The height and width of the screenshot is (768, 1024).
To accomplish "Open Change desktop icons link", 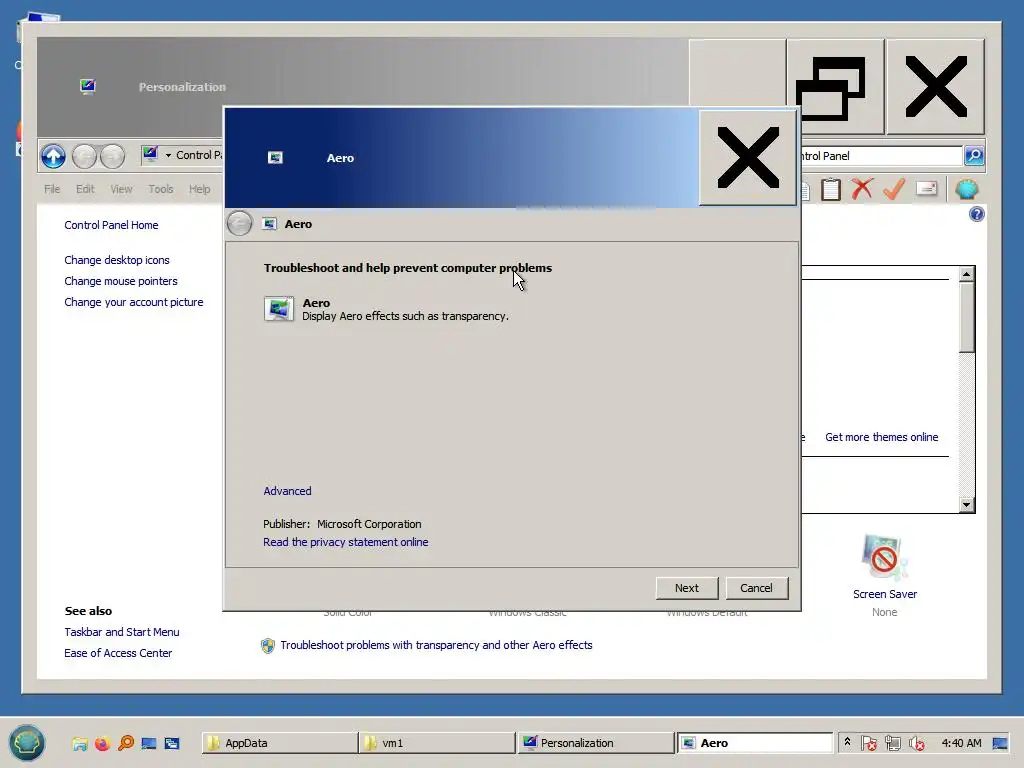I will pos(117,260).
